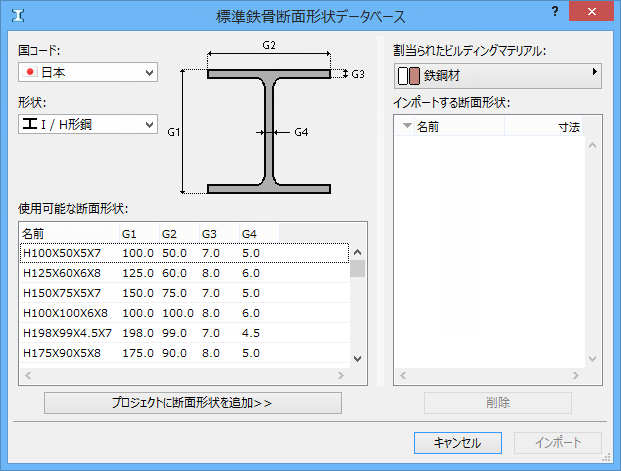Viewport: 621px width, 471px height.
Task: Click the sort triangle in import list header
Action: [x=407, y=126]
